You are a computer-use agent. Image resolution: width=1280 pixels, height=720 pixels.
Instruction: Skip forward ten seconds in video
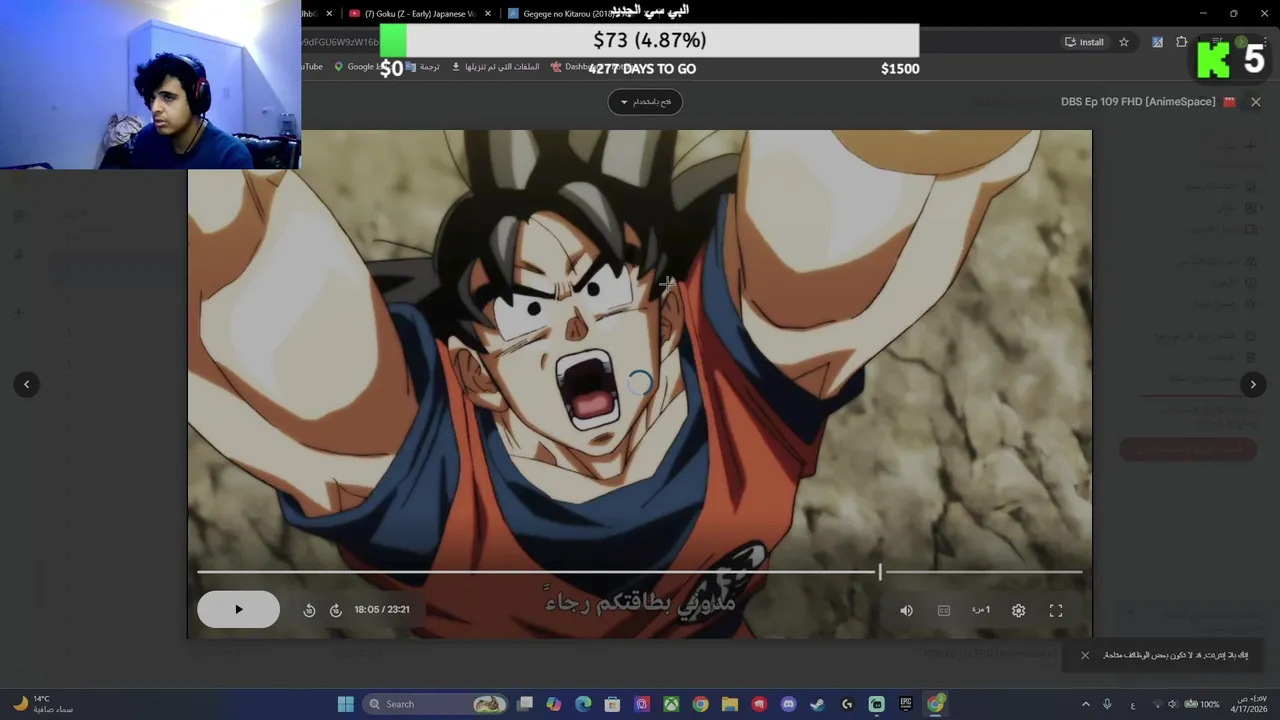click(x=336, y=610)
